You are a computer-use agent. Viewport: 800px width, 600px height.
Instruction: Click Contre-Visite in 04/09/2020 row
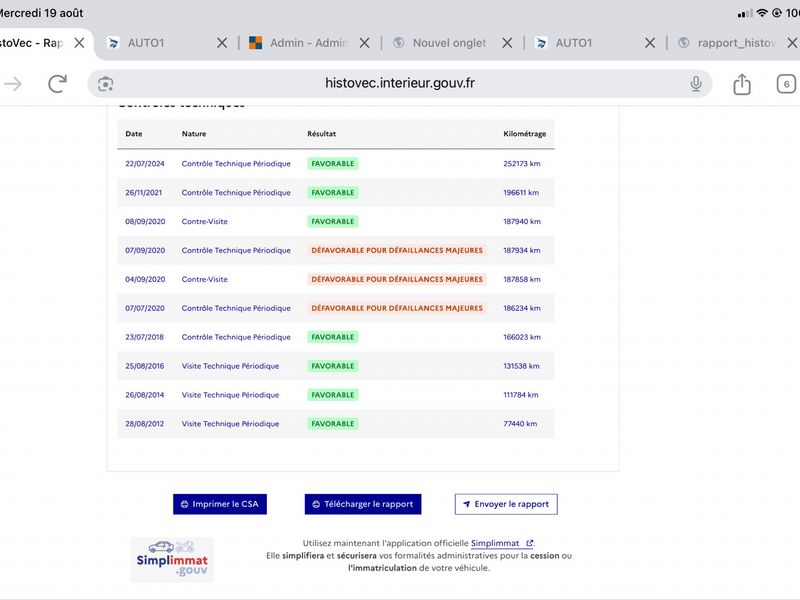click(x=205, y=279)
